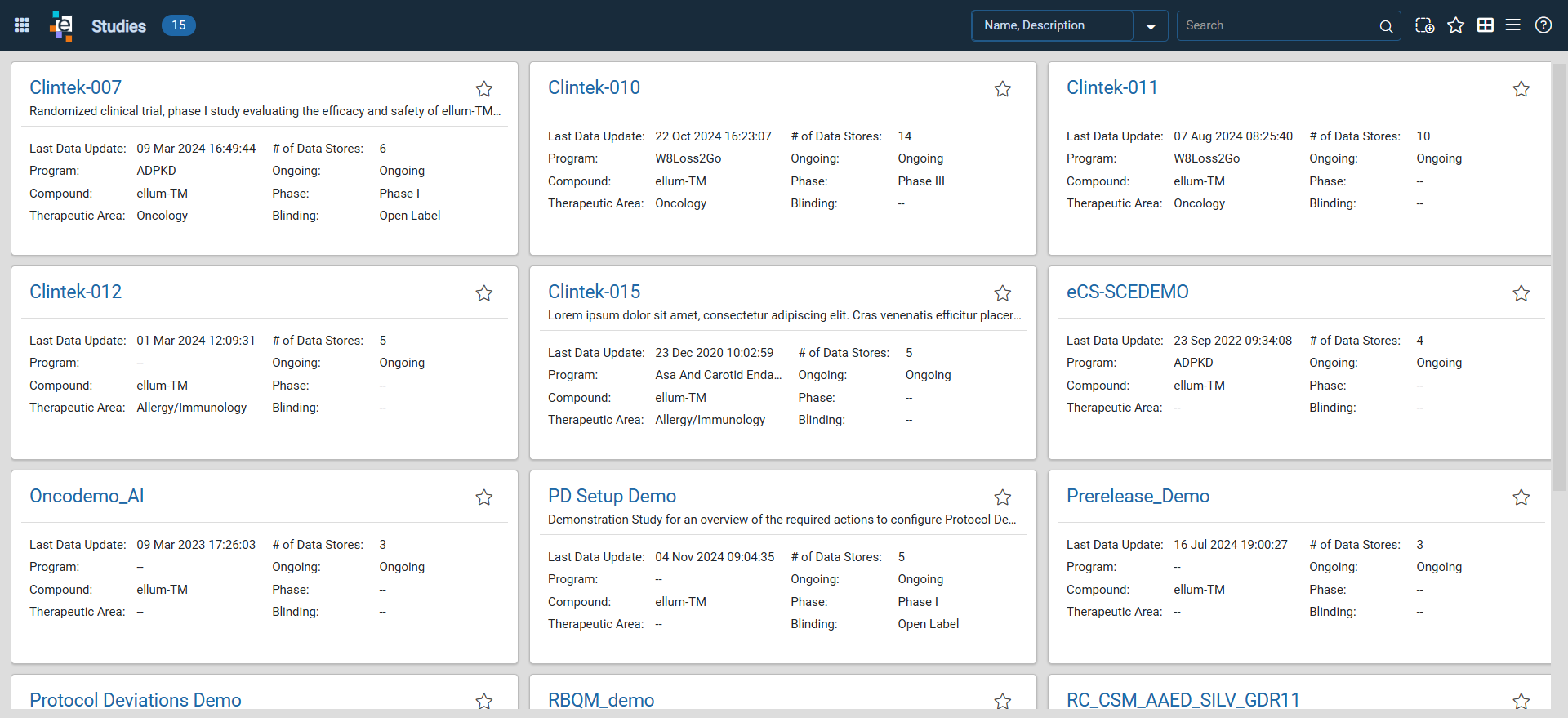Click the 'Phase III' value on Clintek-010
This screenshot has height=718, width=1568.
(x=921, y=181)
